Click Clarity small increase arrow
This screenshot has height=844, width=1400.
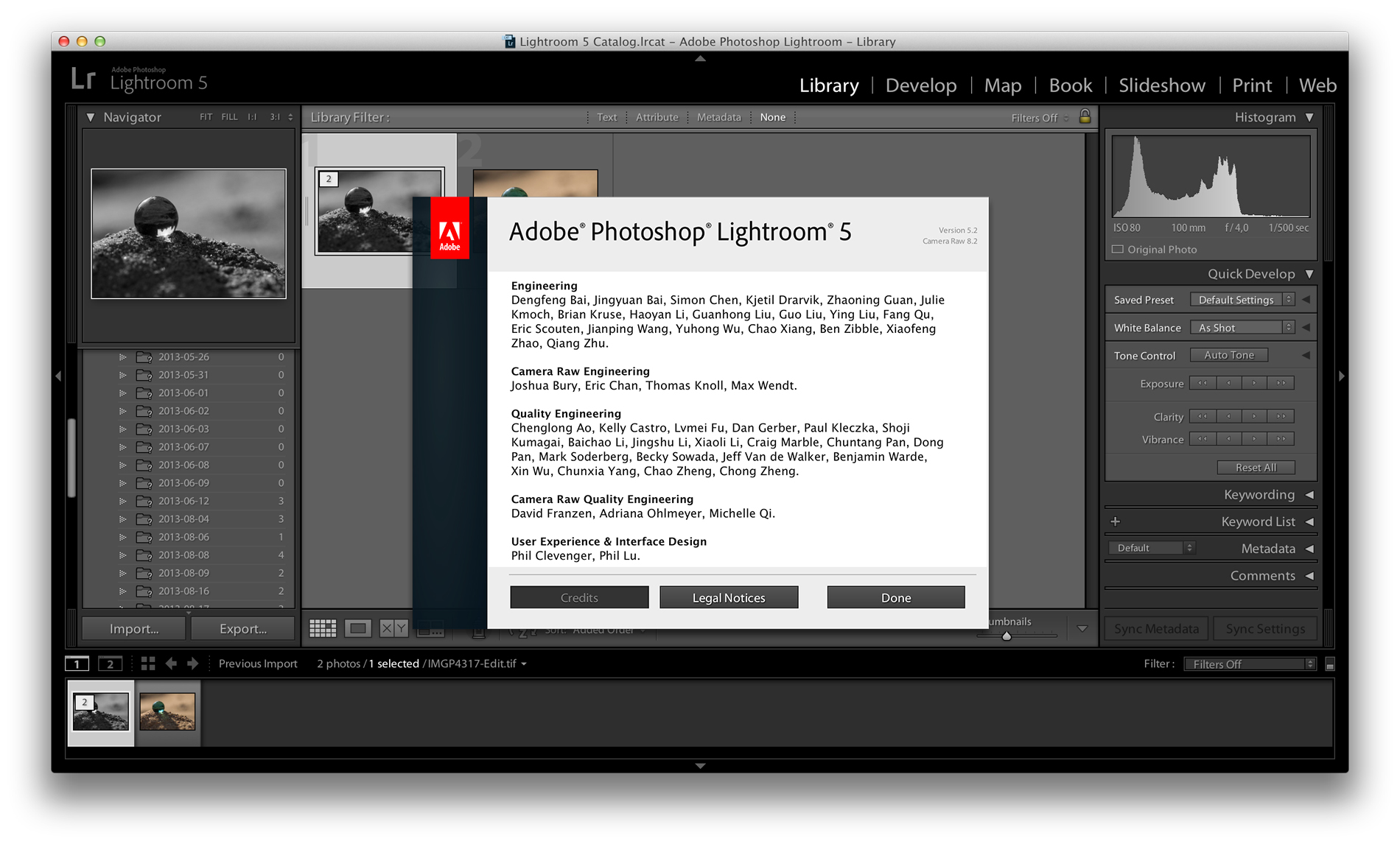(1255, 416)
